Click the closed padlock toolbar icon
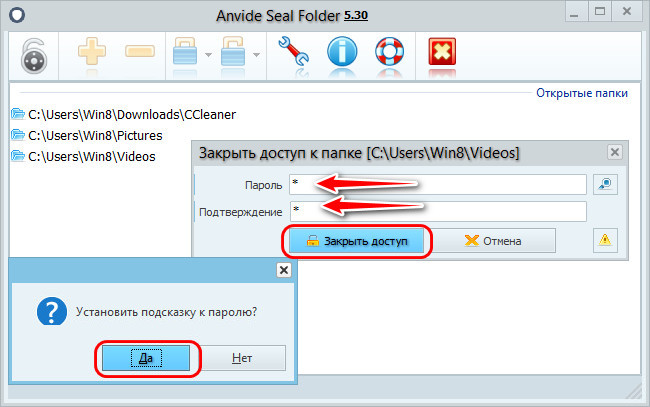The height and width of the screenshot is (407, 650). pyautogui.click(x=185, y=51)
